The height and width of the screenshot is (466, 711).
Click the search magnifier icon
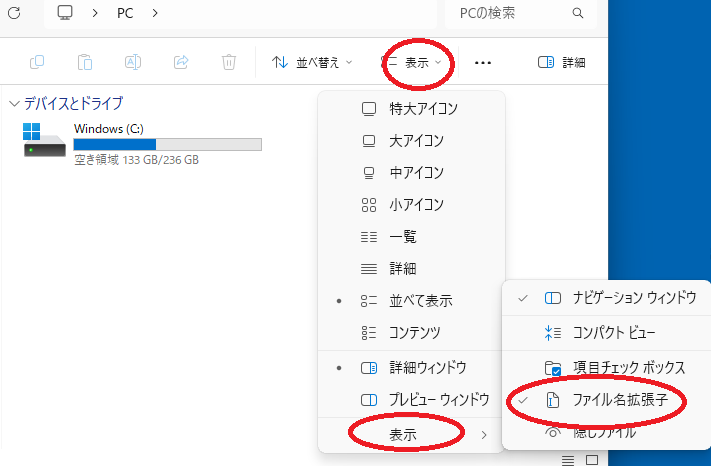point(578,13)
